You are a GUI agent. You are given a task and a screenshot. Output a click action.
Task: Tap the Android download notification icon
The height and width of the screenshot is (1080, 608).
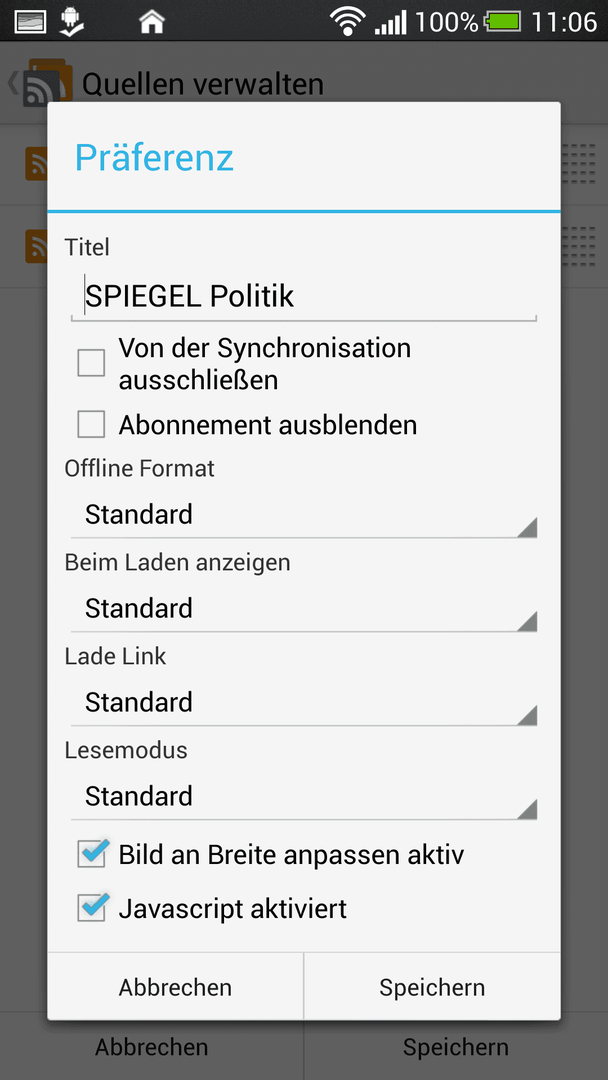pos(71,21)
